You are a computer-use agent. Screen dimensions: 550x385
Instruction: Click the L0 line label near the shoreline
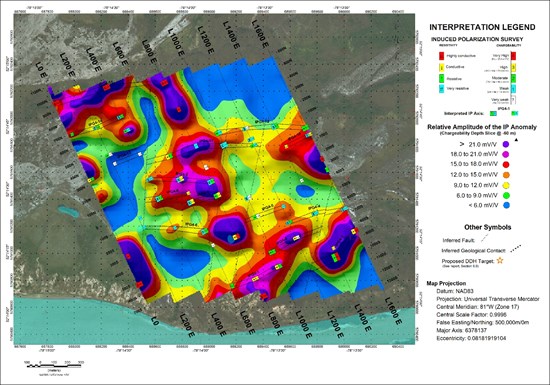pos(155,320)
